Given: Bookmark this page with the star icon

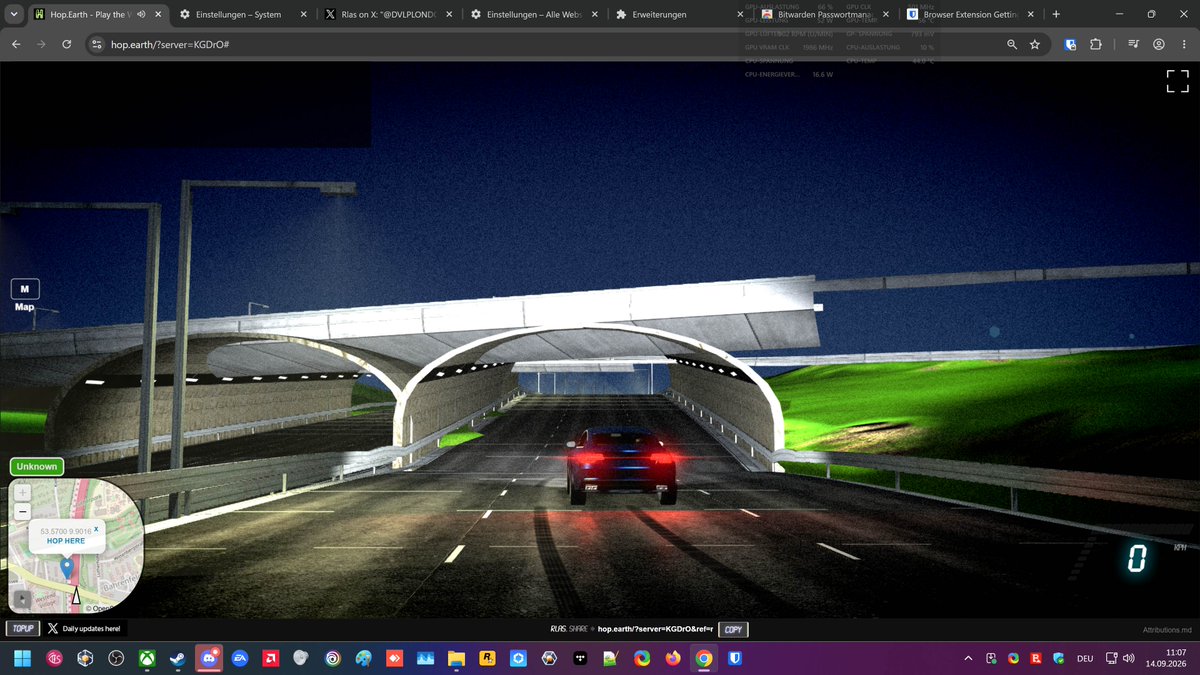Looking at the screenshot, I should [1035, 45].
